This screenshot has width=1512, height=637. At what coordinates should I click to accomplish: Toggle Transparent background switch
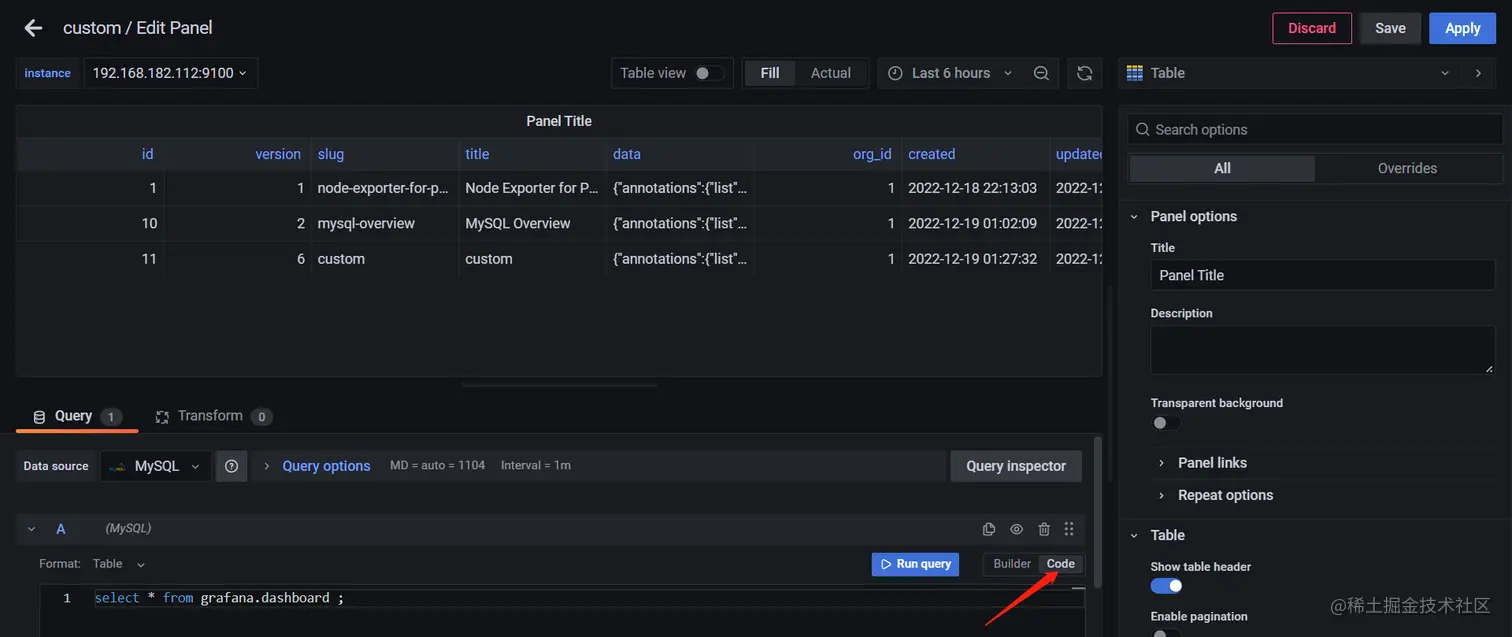pyautogui.click(x=1165, y=423)
